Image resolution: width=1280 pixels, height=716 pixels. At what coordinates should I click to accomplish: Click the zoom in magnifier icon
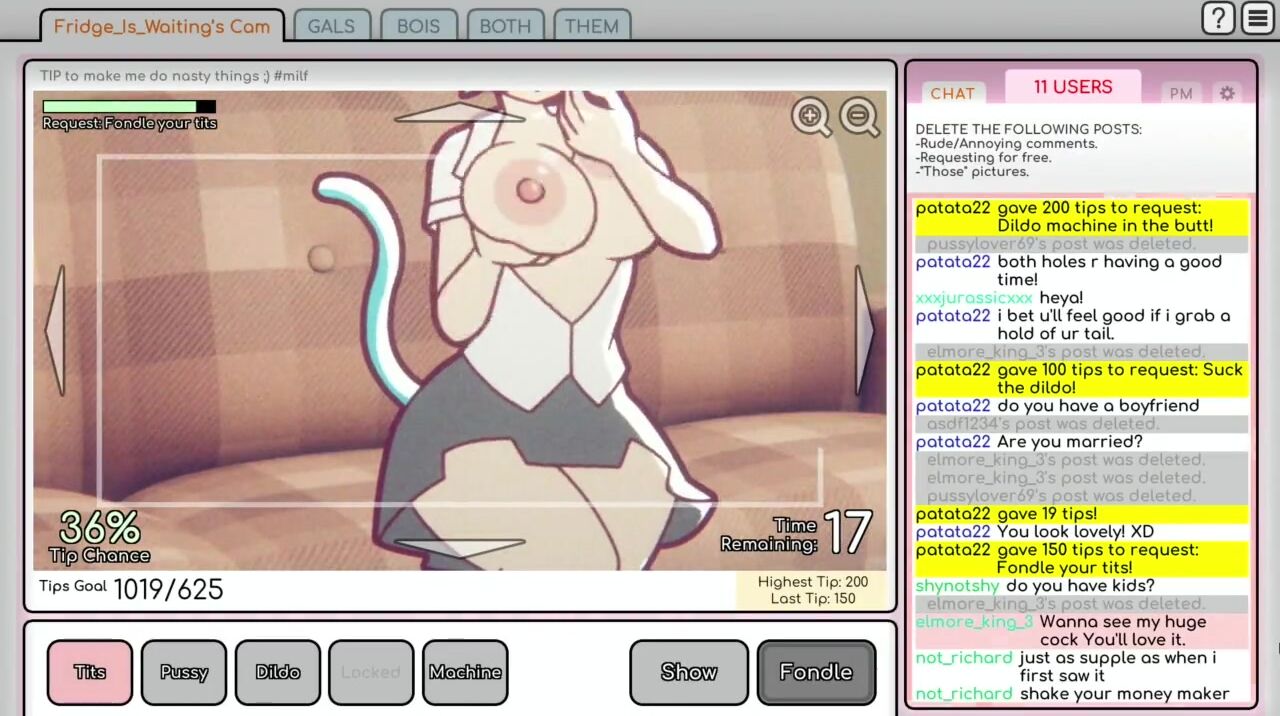point(810,117)
